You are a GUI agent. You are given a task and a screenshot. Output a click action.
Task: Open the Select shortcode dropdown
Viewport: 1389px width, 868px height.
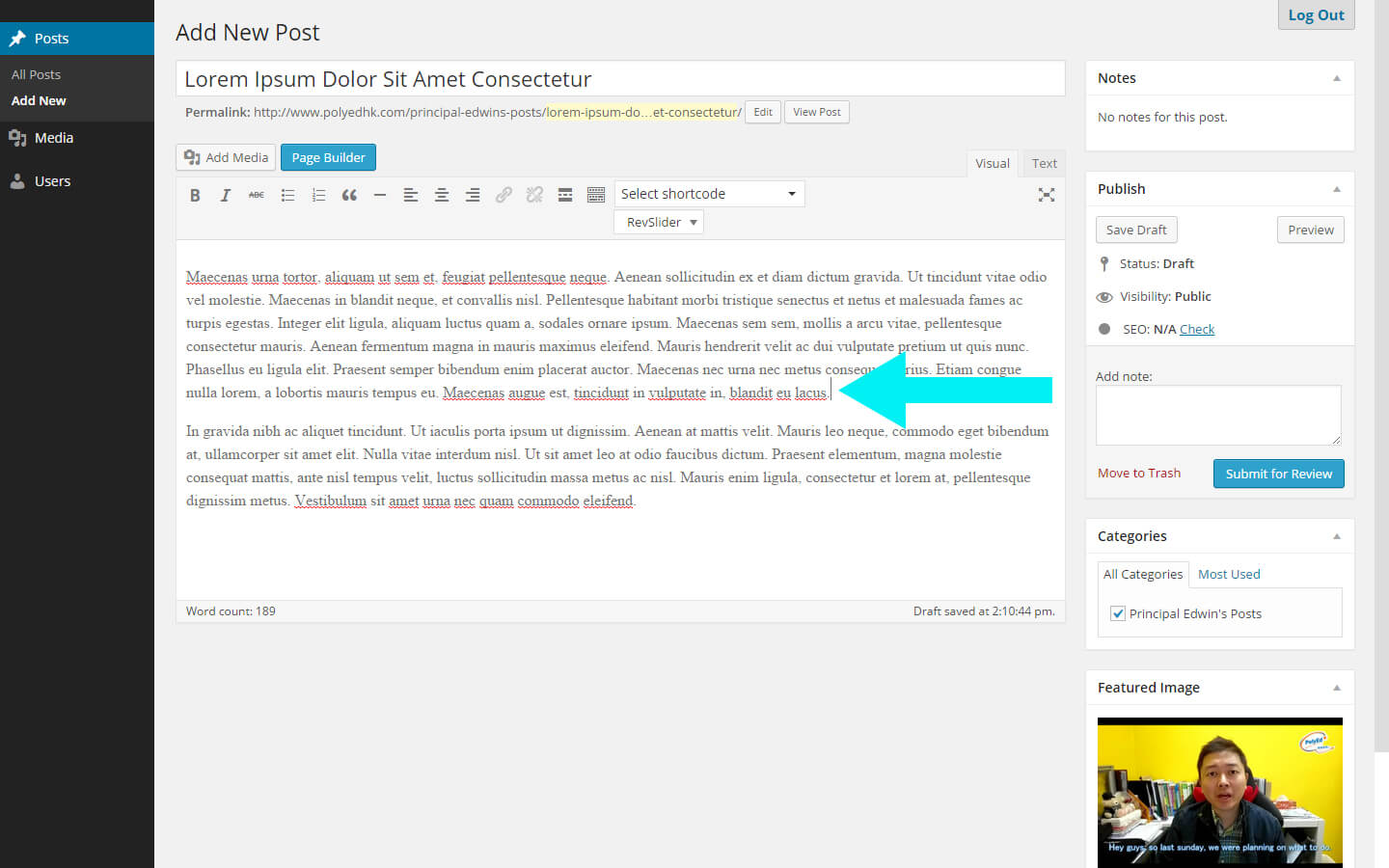click(x=709, y=194)
